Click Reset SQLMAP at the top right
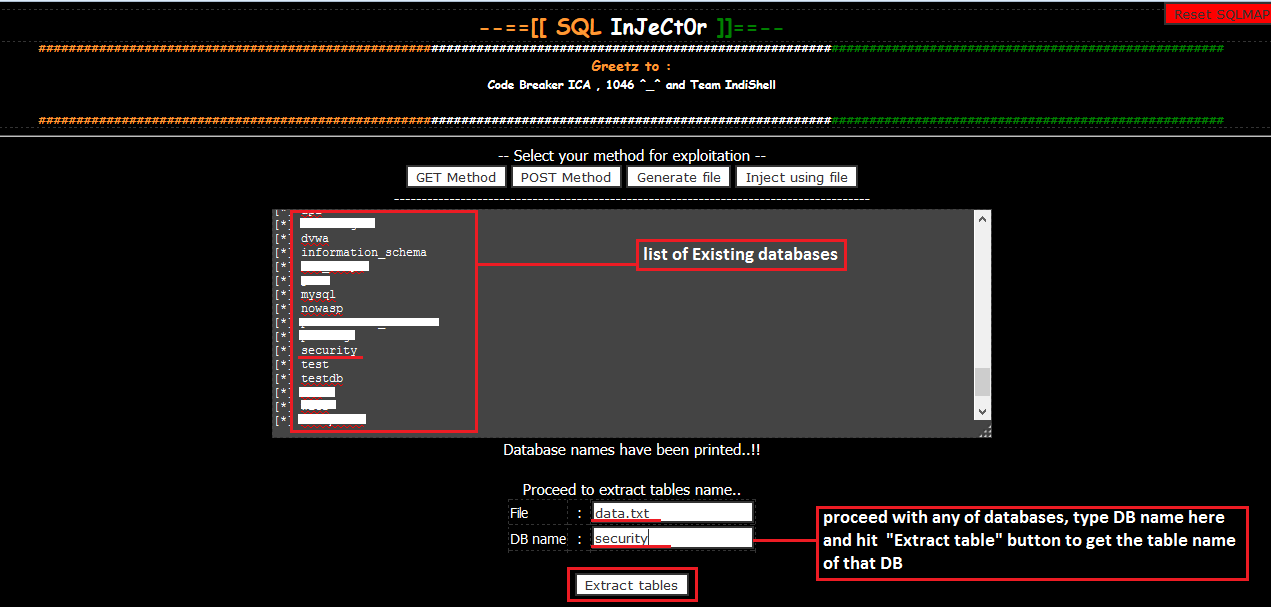1271x607 pixels. pyautogui.click(x=1221, y=13)
